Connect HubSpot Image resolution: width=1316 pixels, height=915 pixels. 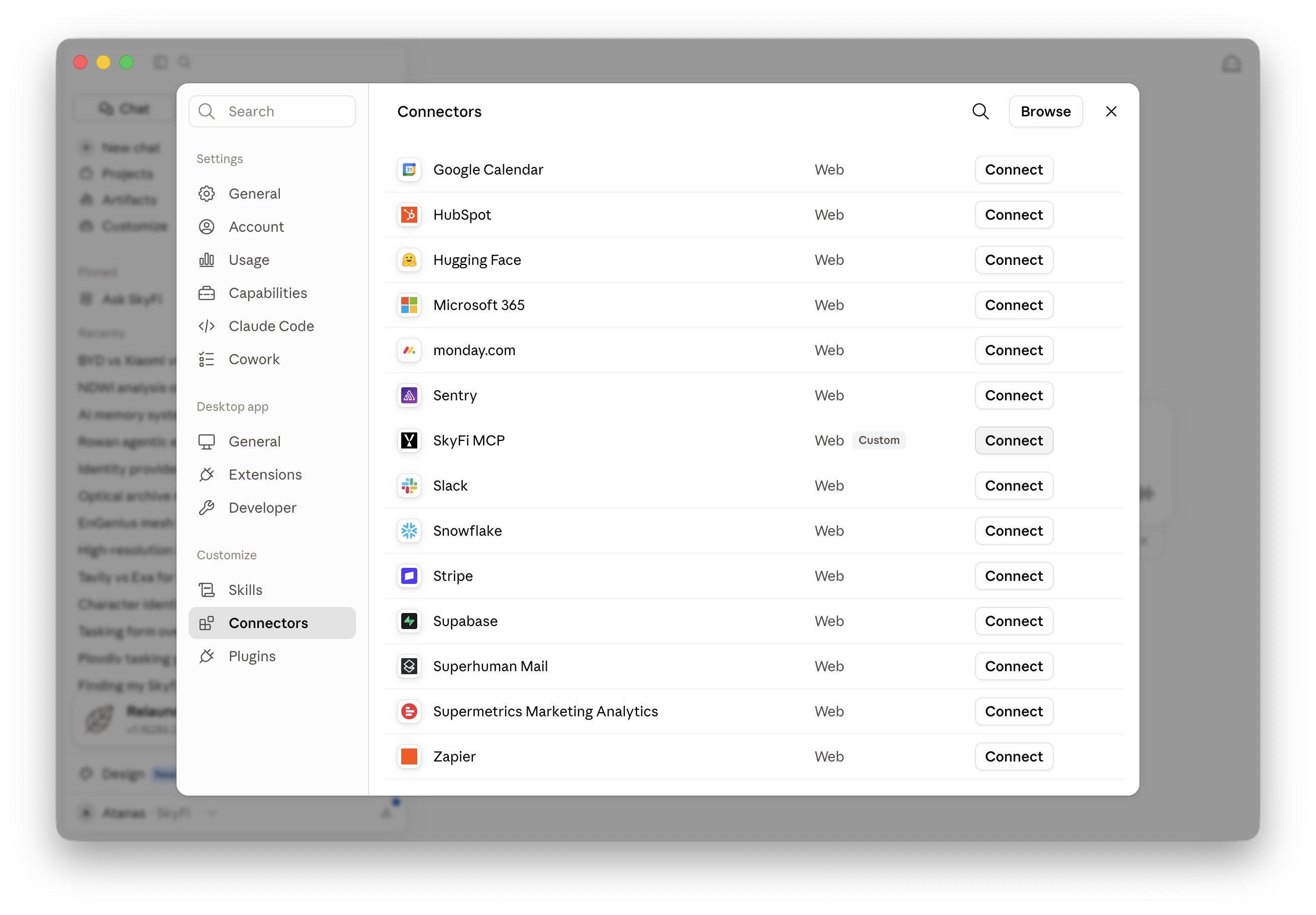(1014, 215)
